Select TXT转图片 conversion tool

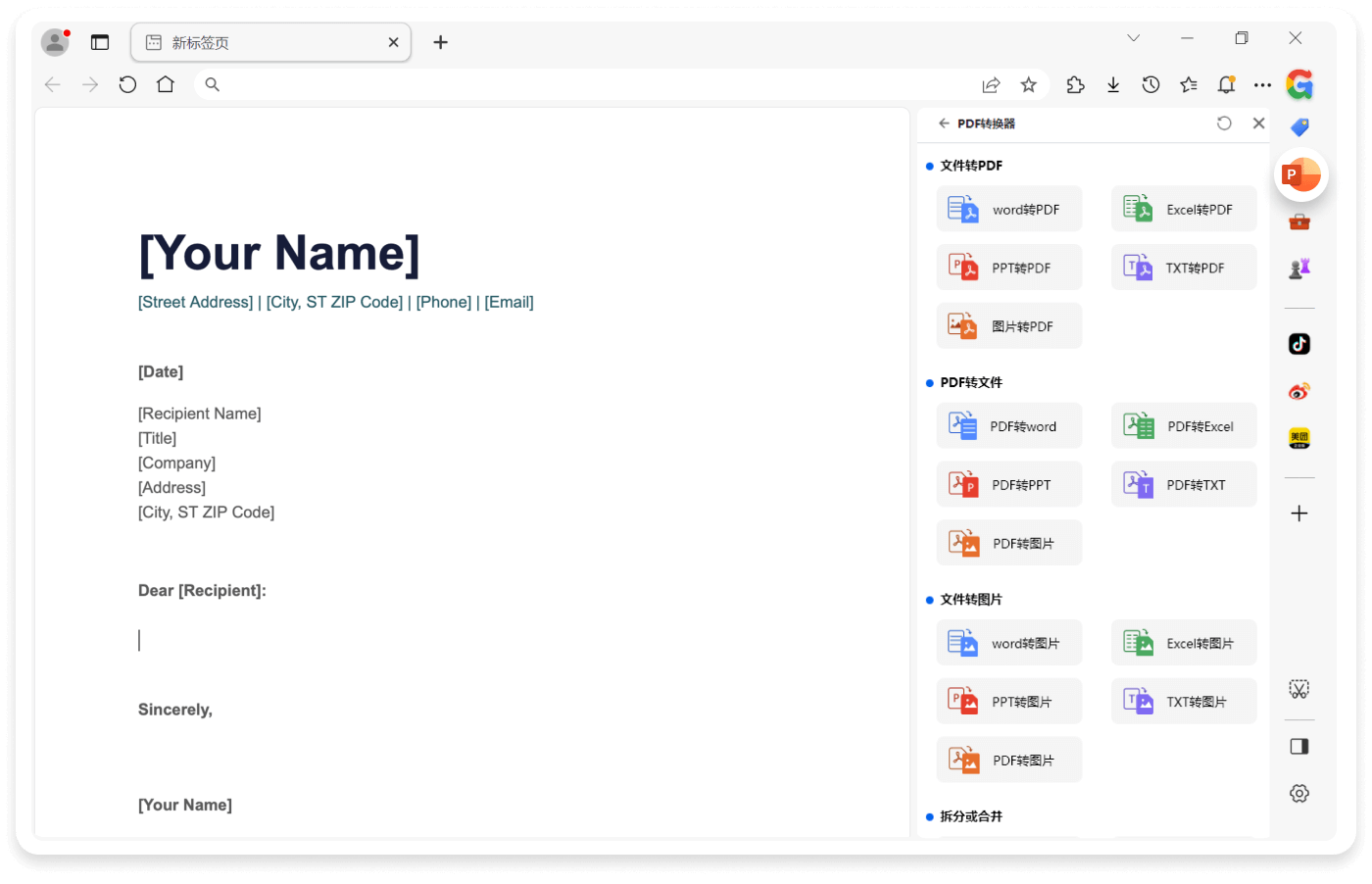(1183, 702)
